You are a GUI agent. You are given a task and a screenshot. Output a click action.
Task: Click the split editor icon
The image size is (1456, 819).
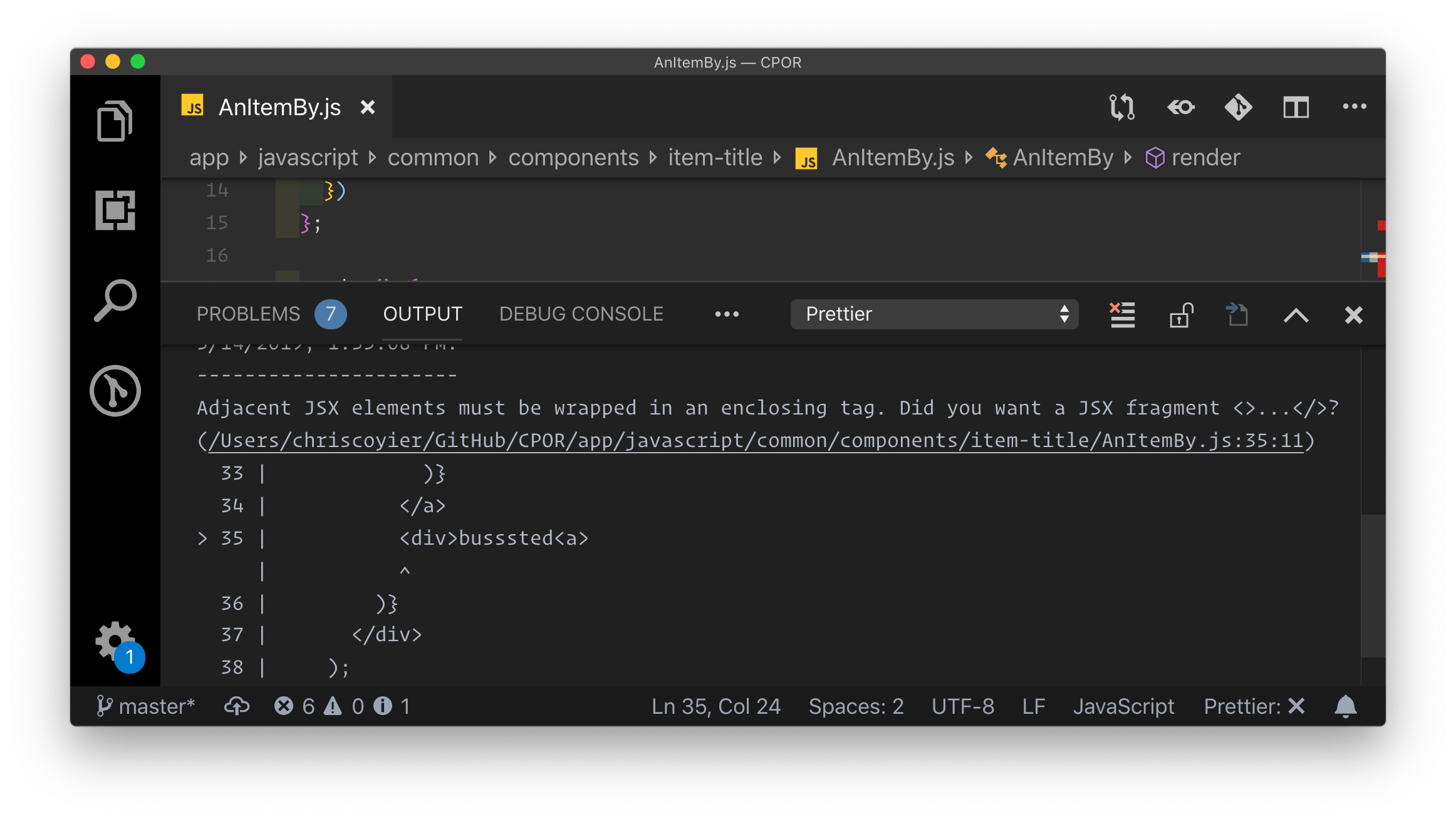coord(1296,107)
